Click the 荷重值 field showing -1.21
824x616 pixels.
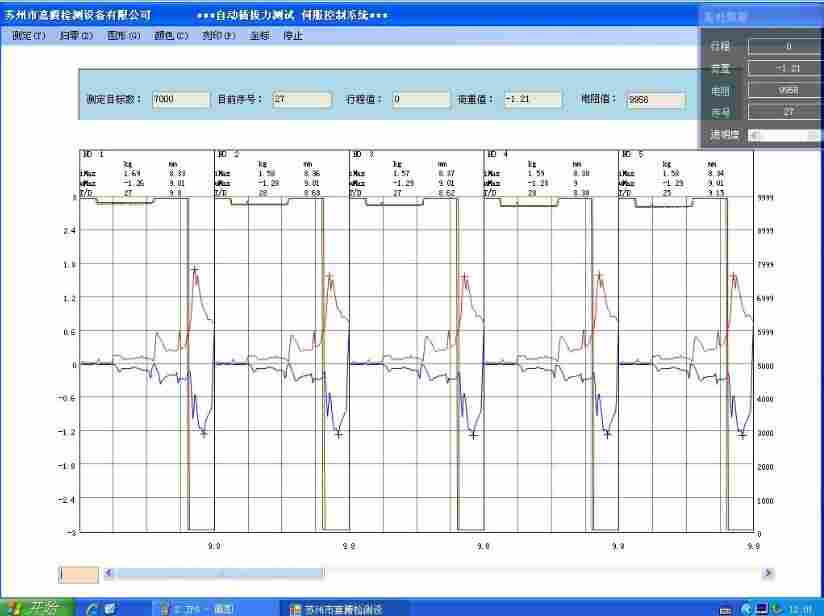point(533,100)
